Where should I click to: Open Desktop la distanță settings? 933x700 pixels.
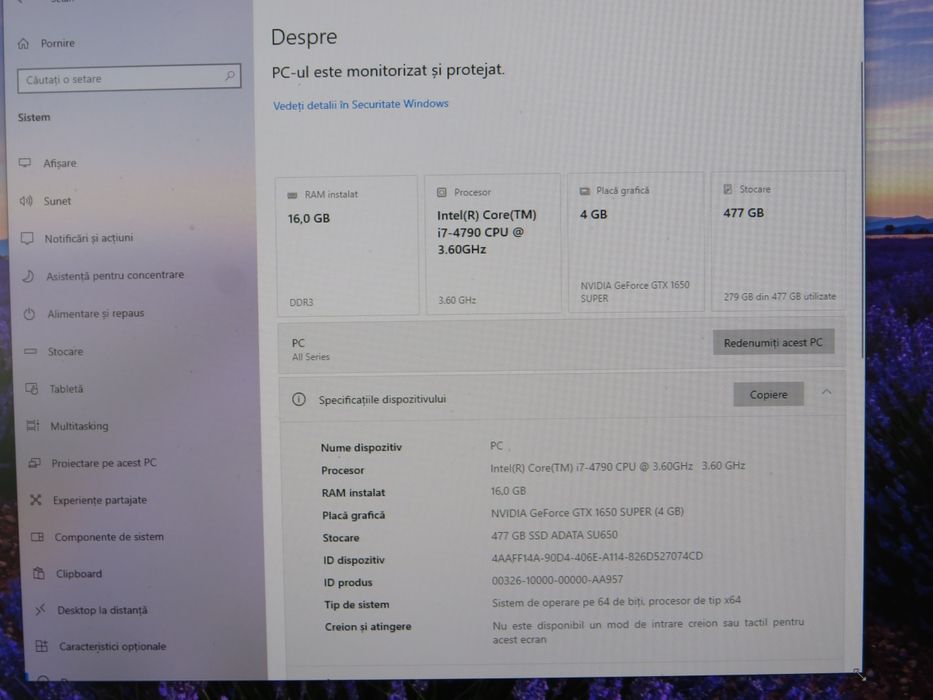(102, 610)
